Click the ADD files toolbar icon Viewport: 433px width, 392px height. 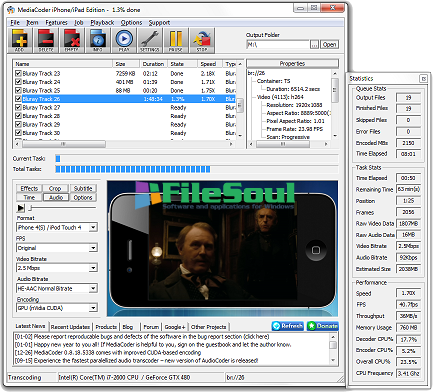20,40
